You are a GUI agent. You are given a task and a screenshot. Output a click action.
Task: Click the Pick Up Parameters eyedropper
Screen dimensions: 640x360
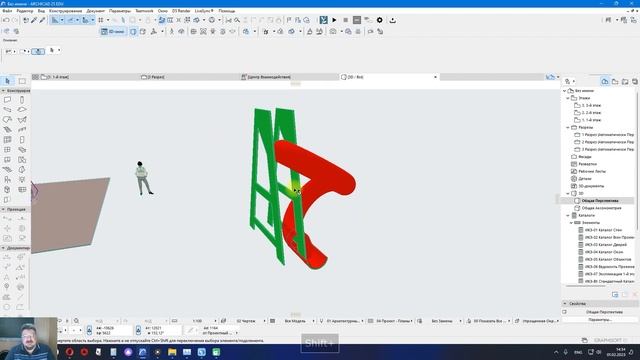[x=34, y=20]
